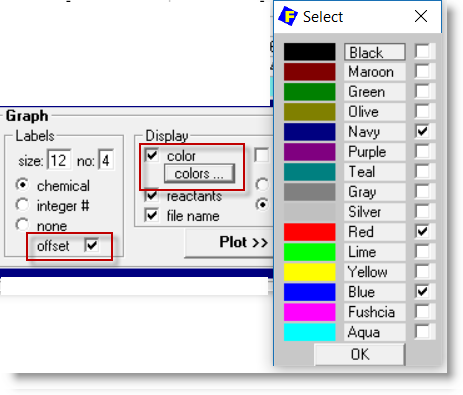
Task: Toggle the reactants checkbox
Action: click(x=152, y=195)
